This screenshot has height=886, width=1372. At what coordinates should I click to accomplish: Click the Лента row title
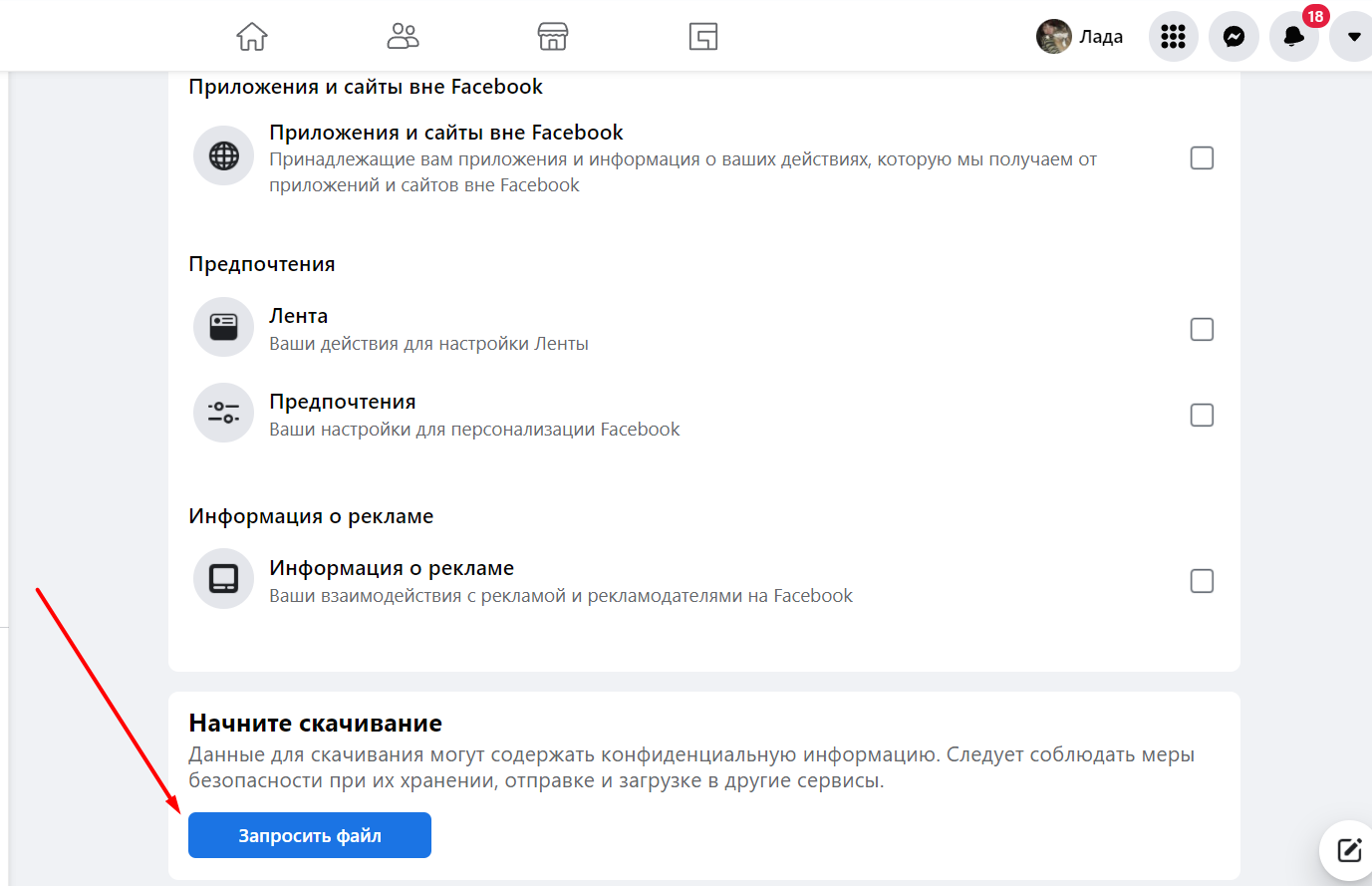tap(298, 316)
